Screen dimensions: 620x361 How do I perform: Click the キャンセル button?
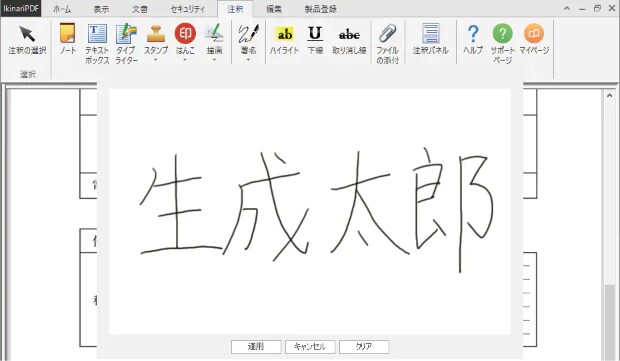(x=310, y=347)
